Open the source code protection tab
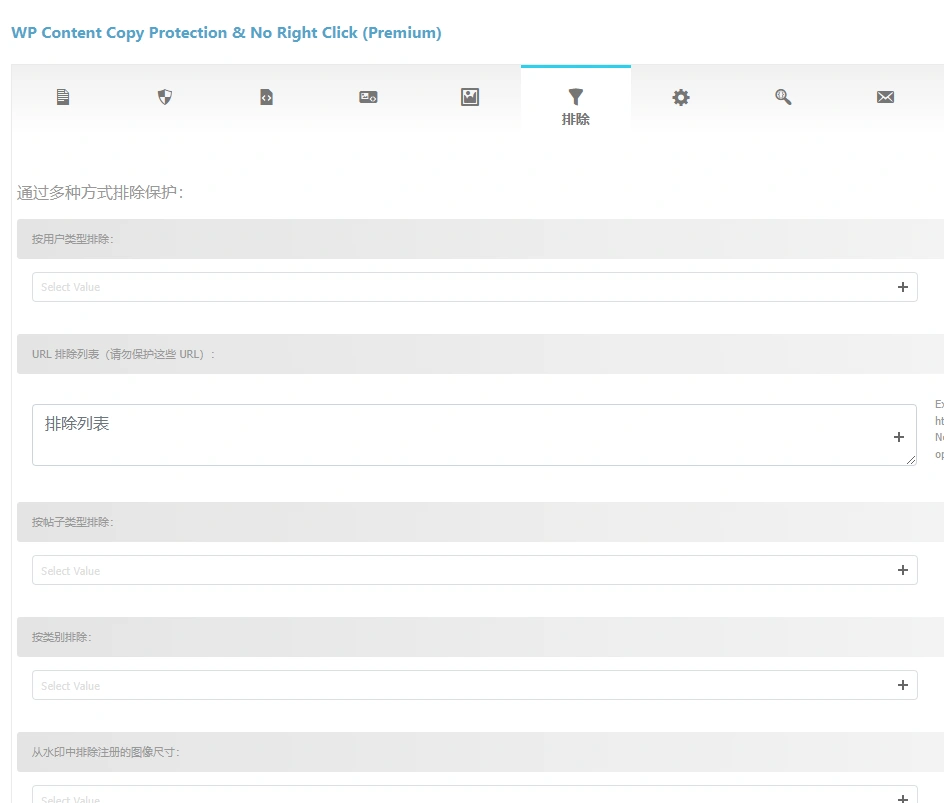Screen dimensions: 944x803 click(x=266, y=96)
